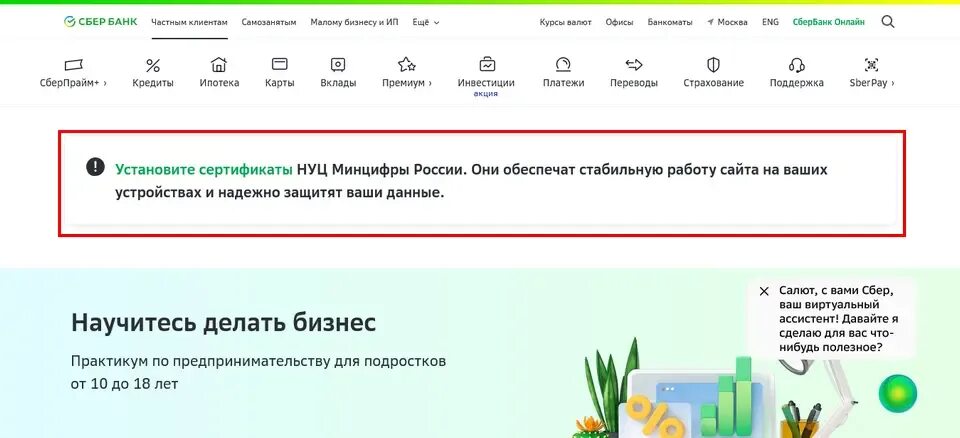Open the Sberbank logo home link
Viewport: 960px width, 438px height.
point(100,22)
